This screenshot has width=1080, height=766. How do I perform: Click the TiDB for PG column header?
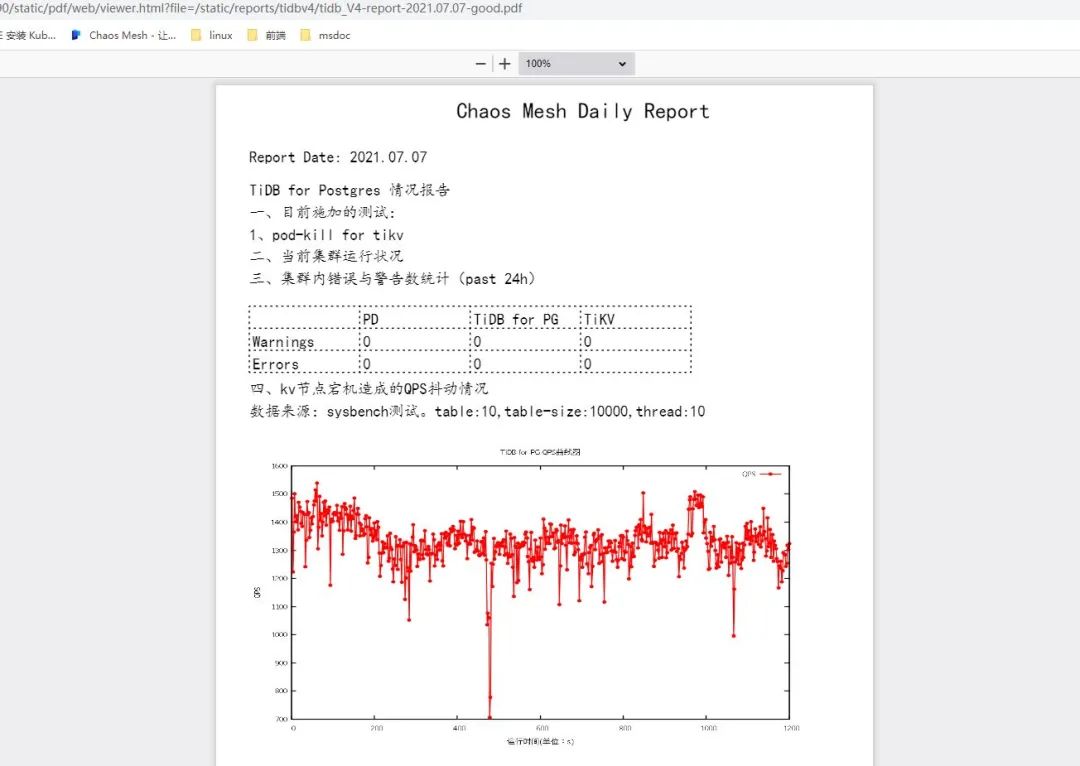(x=526, y=319)
